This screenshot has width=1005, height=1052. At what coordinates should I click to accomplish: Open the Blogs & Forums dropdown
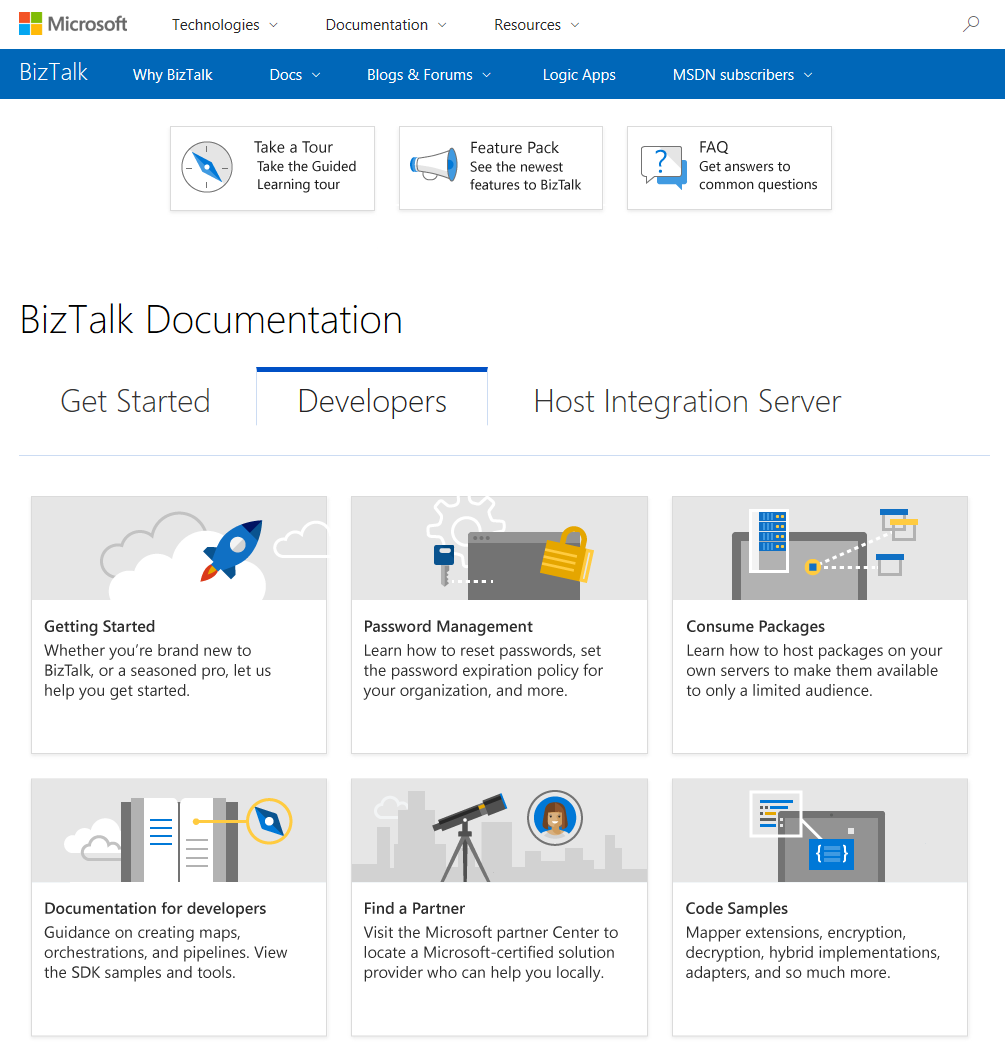coord(429,74)
